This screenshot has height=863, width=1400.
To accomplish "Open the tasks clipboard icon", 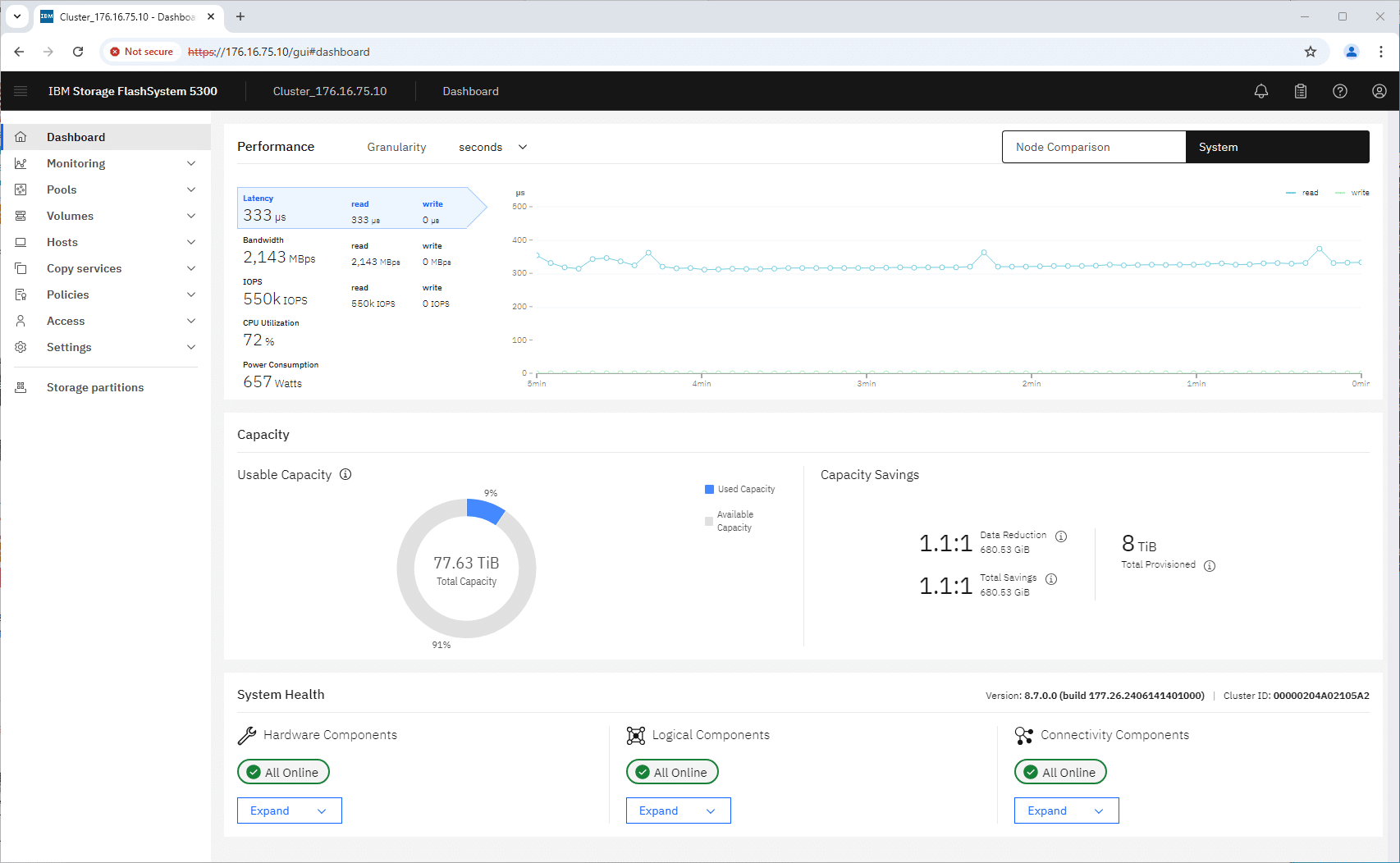I will (x=1301, y=91).
